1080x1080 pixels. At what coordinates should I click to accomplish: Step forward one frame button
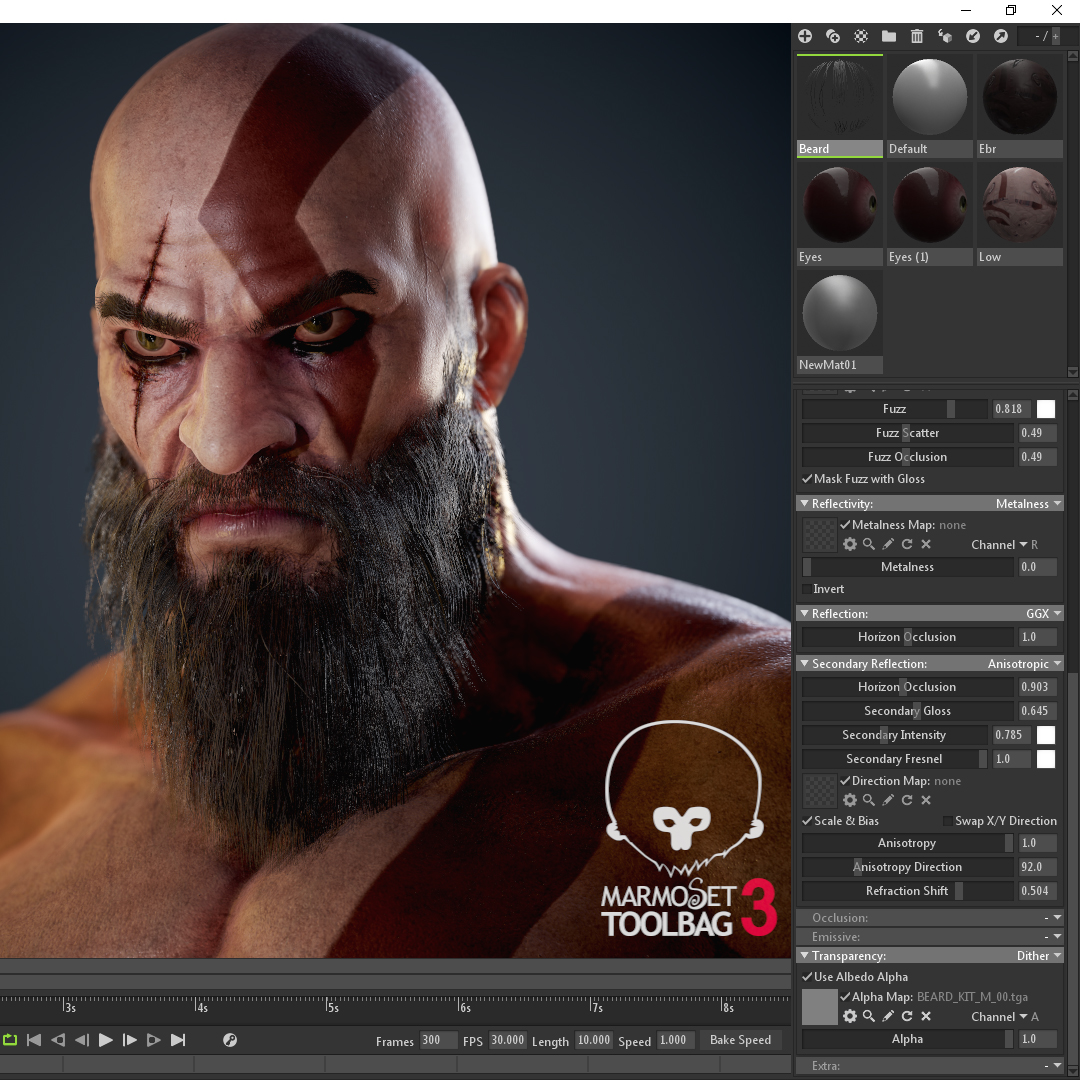[129, 1040]
